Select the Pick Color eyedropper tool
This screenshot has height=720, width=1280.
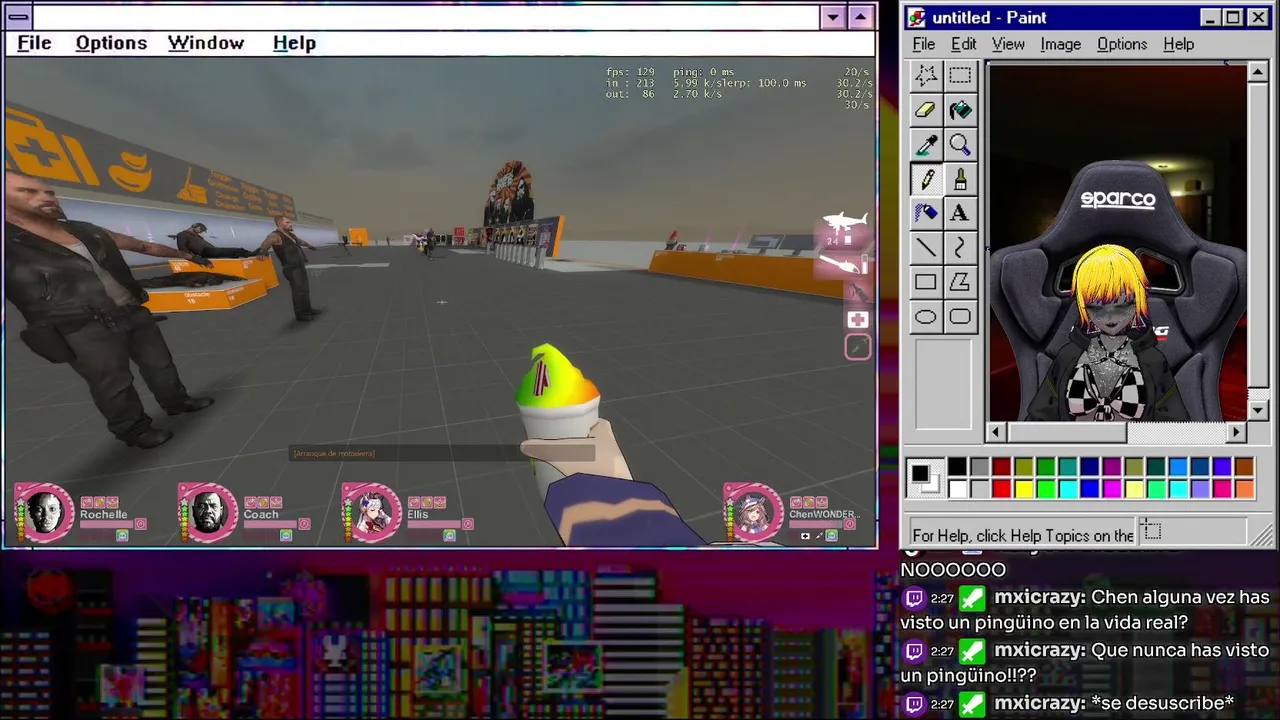926,145
